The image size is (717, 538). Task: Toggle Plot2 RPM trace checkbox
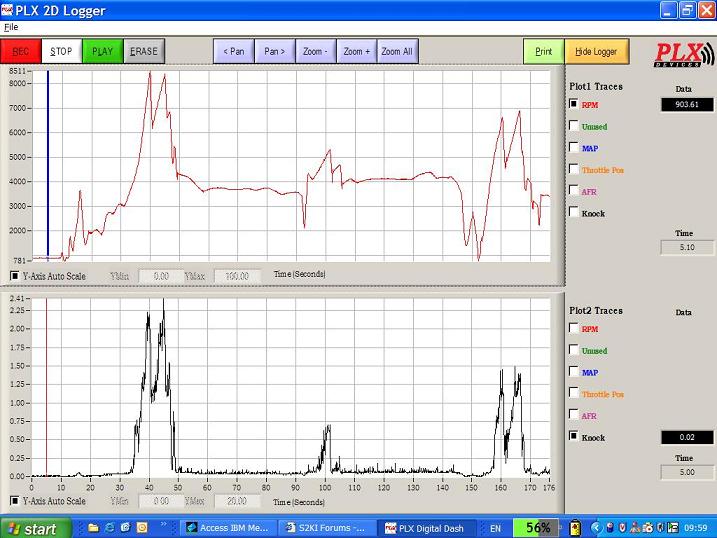click(x=573, y=328)
